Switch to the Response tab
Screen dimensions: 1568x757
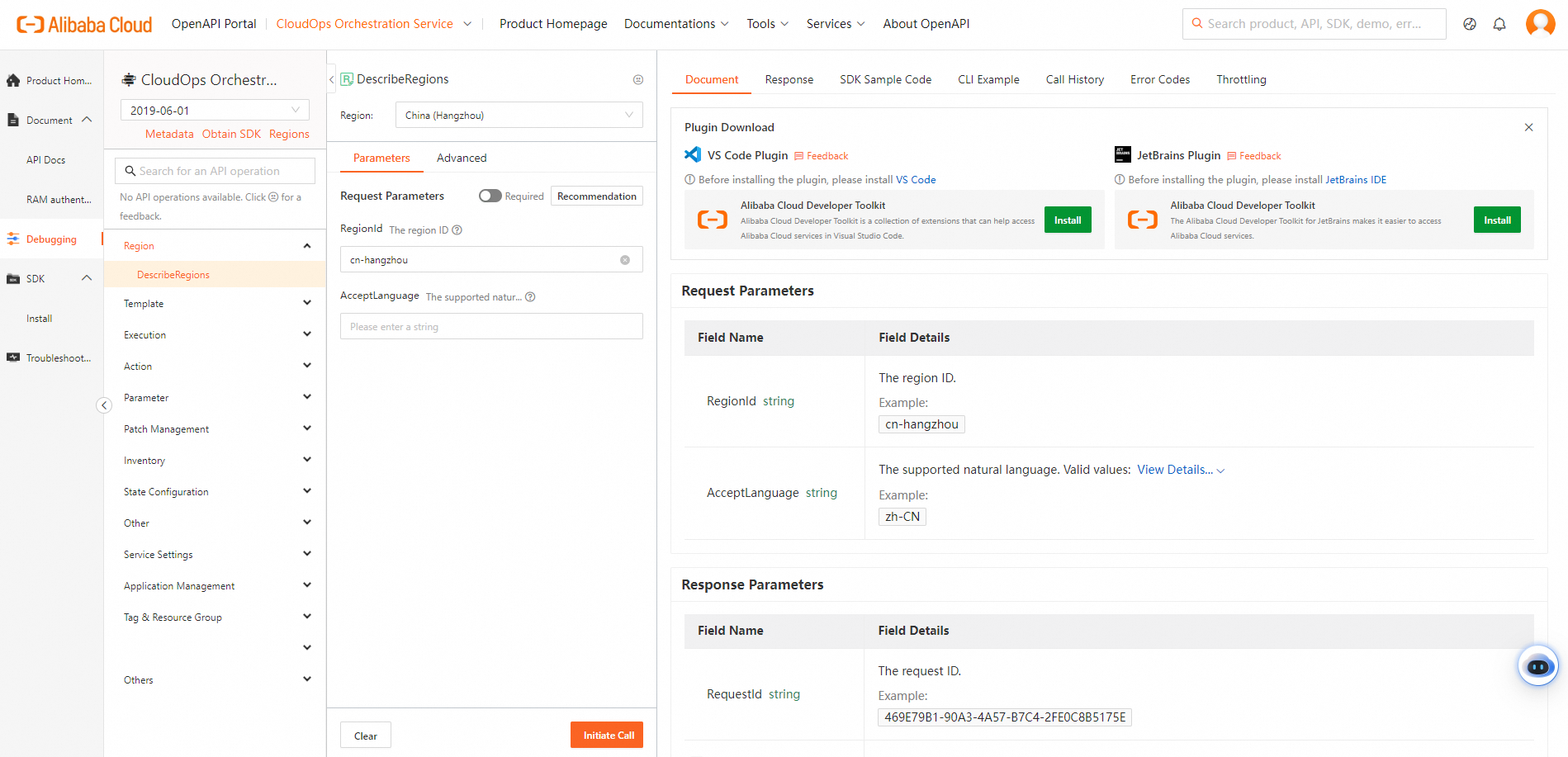click(x=789, y=79)
